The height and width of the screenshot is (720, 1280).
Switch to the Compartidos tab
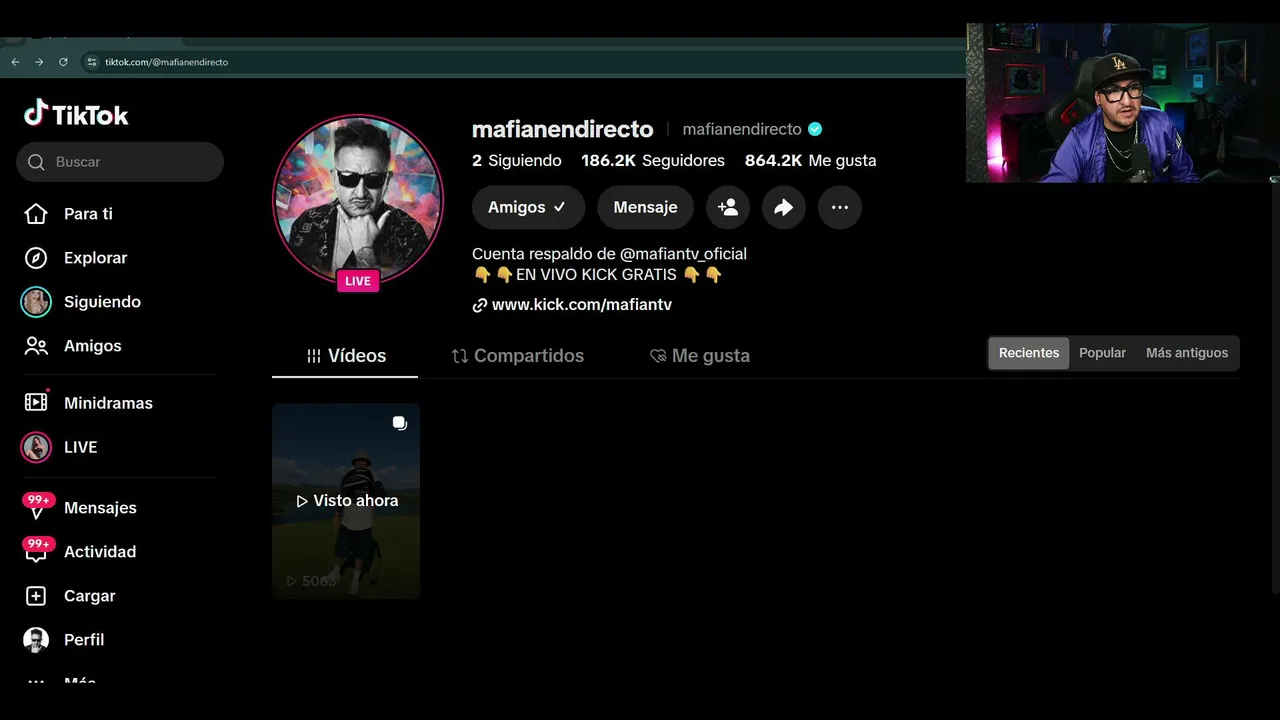click(518, 356)
